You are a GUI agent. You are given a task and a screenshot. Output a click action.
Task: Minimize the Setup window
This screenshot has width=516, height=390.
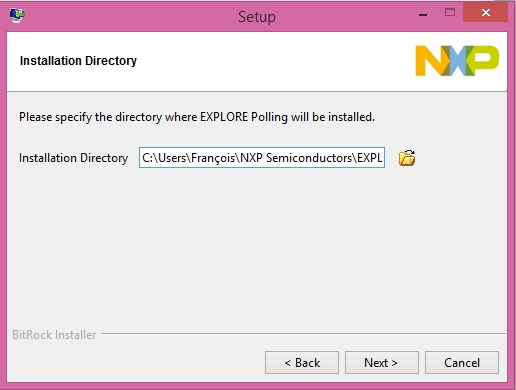coord(423,14)
